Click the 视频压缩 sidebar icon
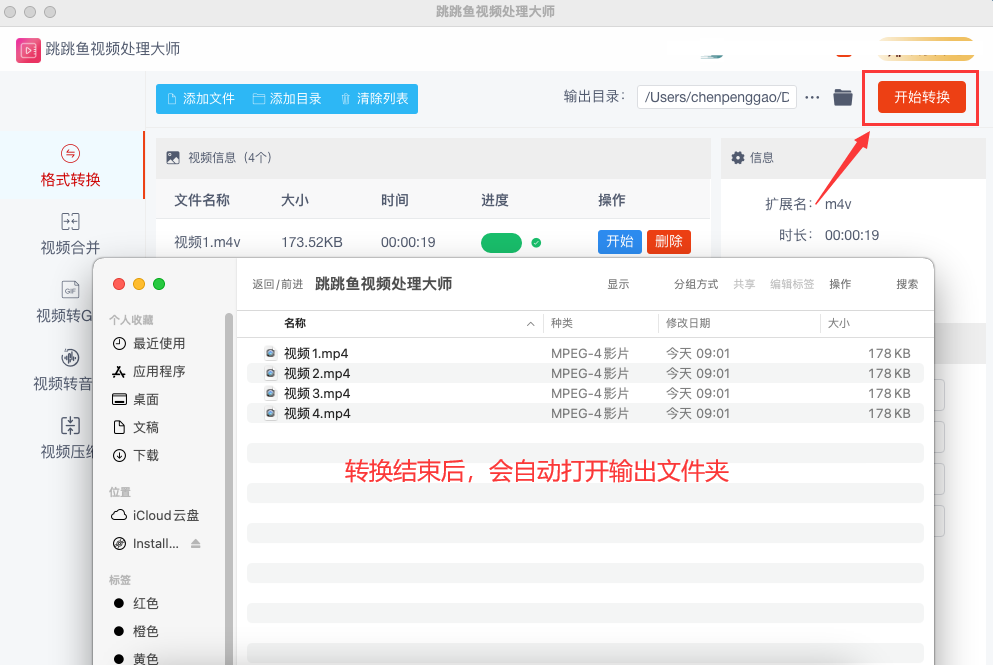 point(70,425)
